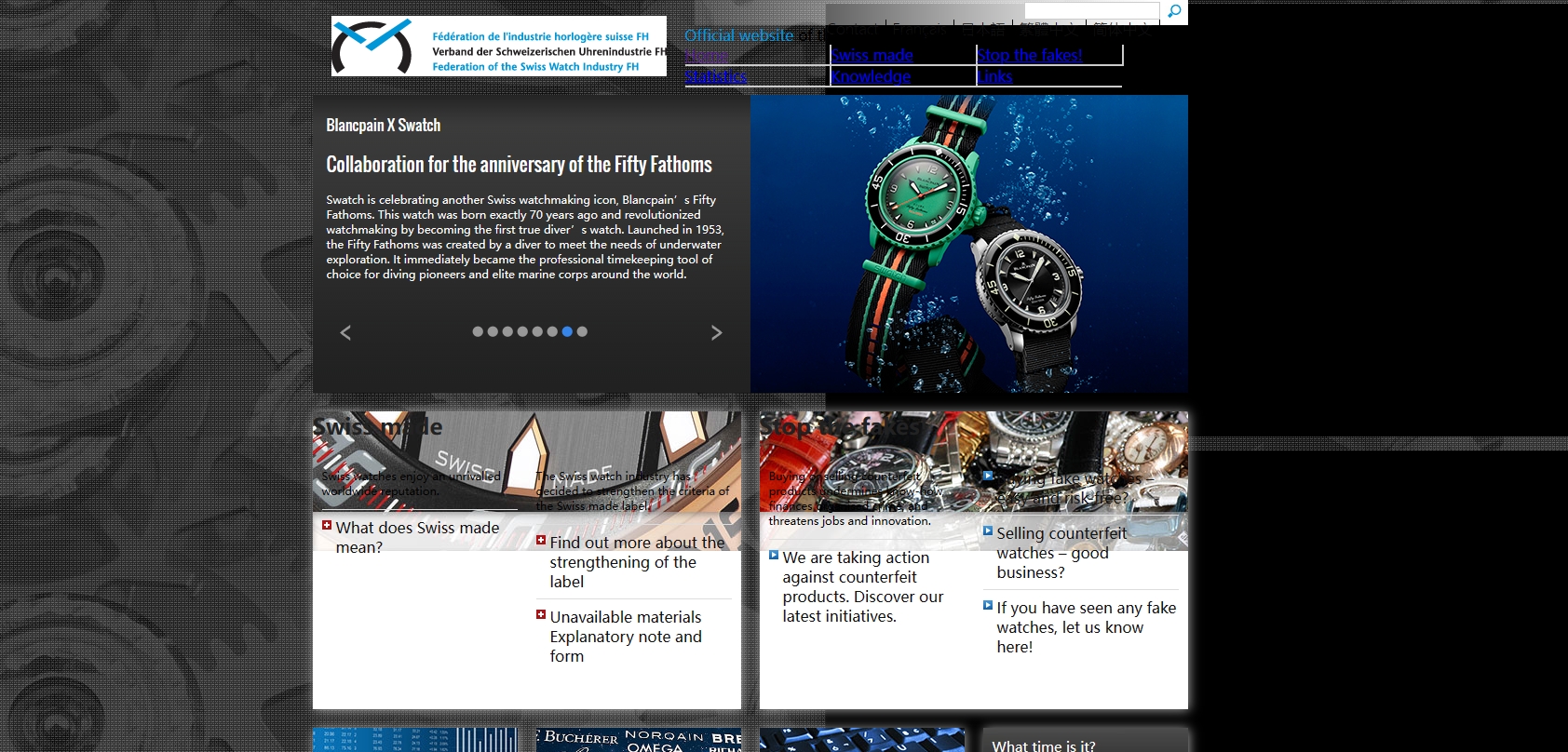Click the Blancpain X Swatch subtitle
Viewport: 1568px width, 752px height.
pyautogui.click(x=383, y=125)
